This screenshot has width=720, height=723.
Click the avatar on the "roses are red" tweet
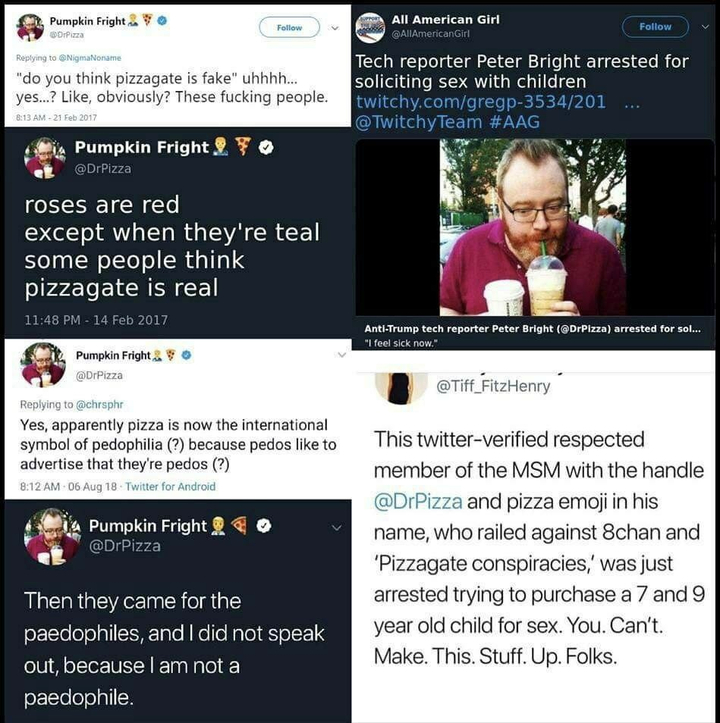[x=45, y=158]
